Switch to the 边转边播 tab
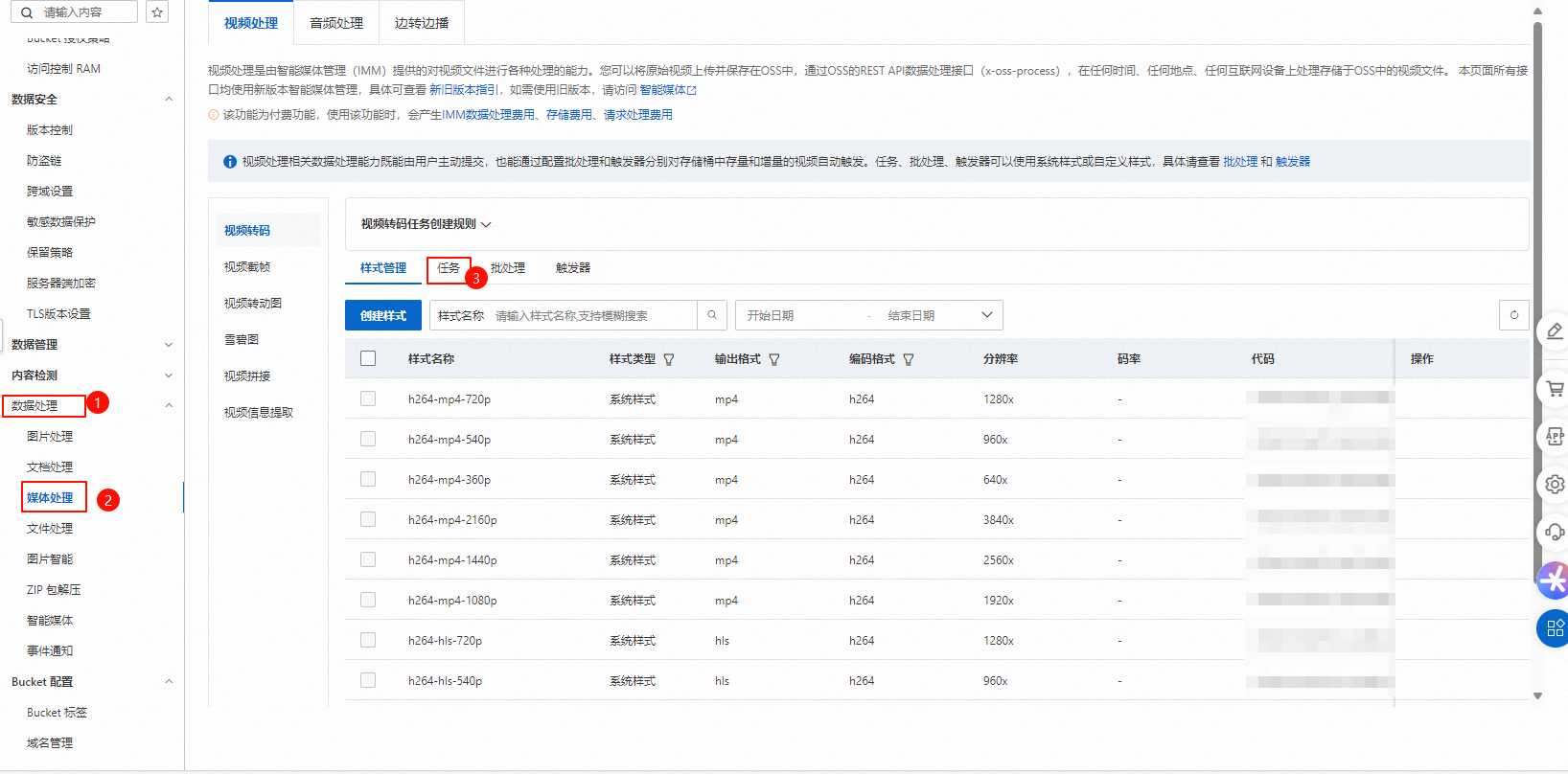1568x774 pixels. pyautogui.click(x=422, y=23)
